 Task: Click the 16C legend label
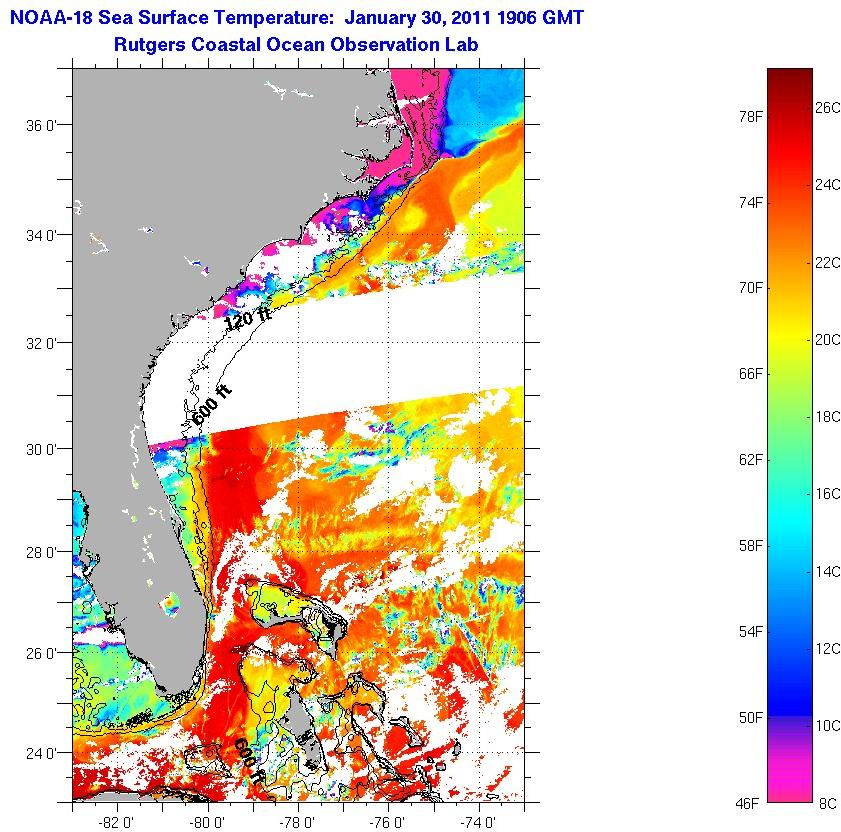pos(828,494)
